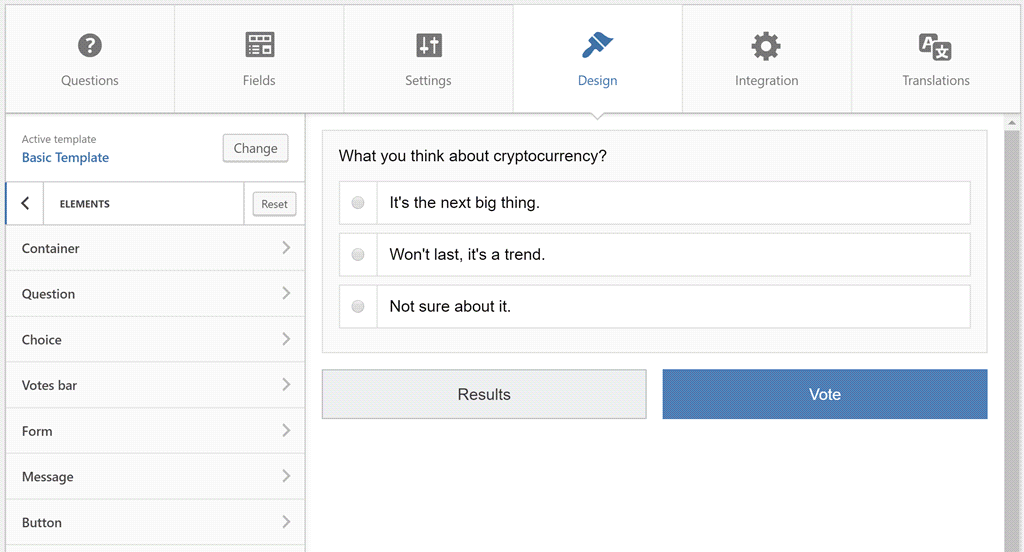Expand the Votes bar element chevron
The image size is (1024, 552).
pyautogui.click(x=286, y=385)
